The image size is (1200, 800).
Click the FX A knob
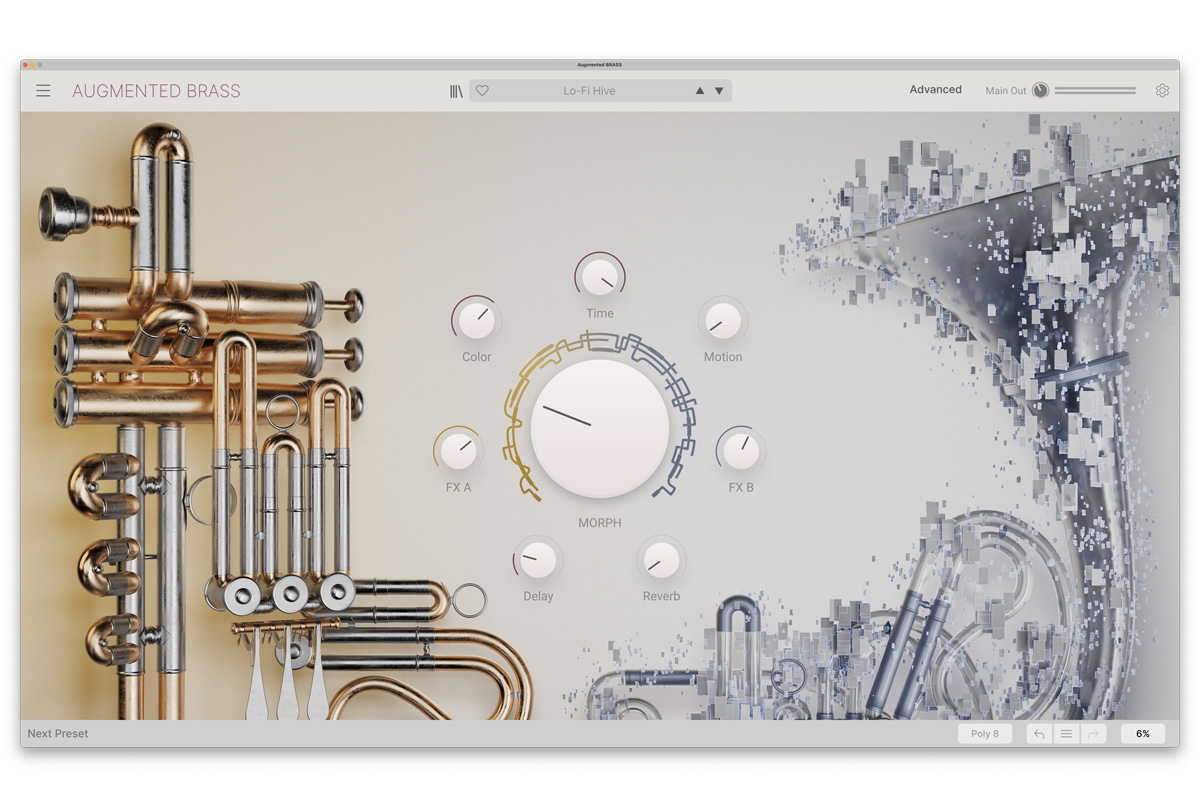coord(458,451)
